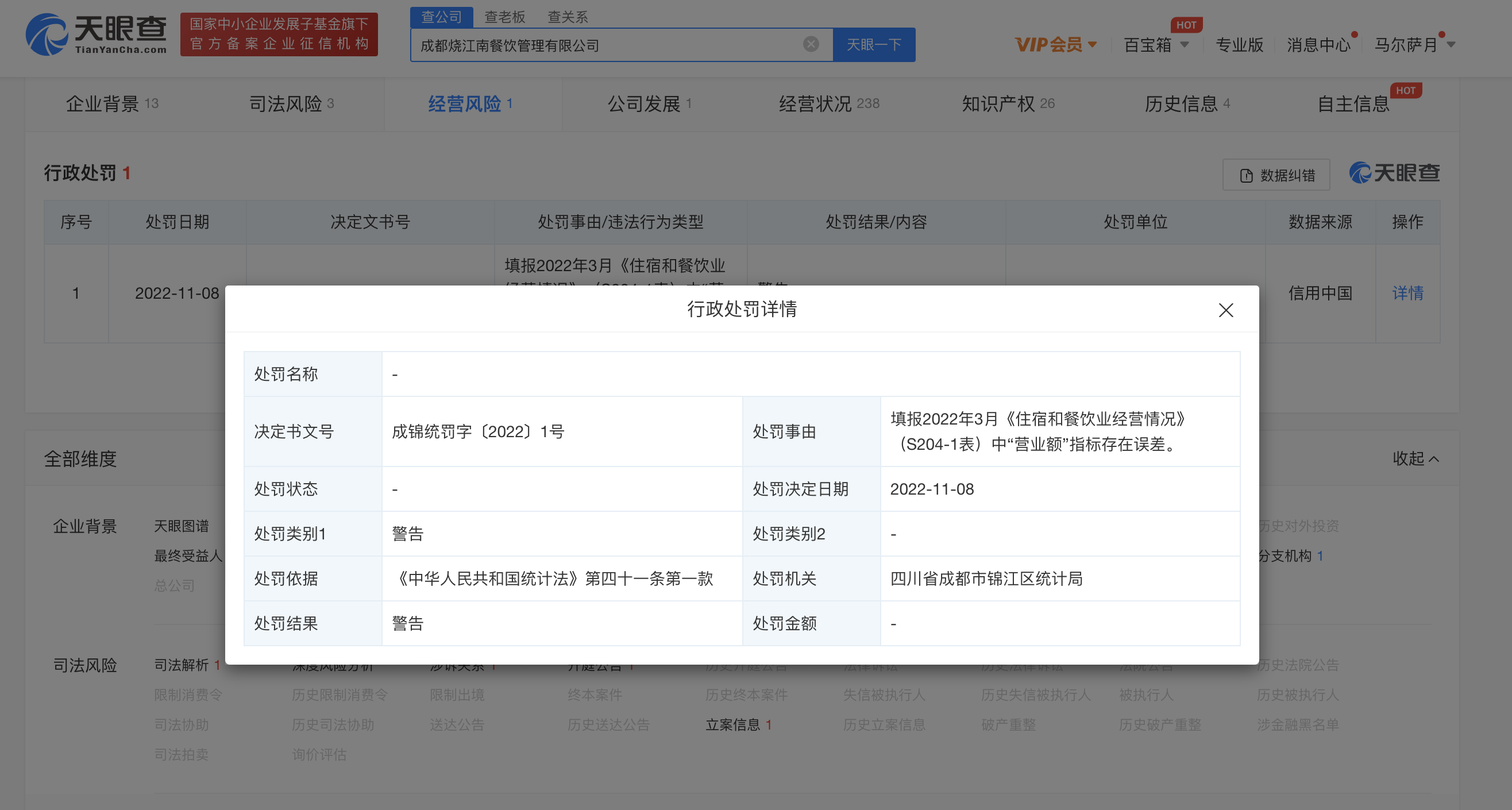This screenshot has height=810, width=1512.
Task: Click the 天眼一下 search button
Action: coord(873,45)
